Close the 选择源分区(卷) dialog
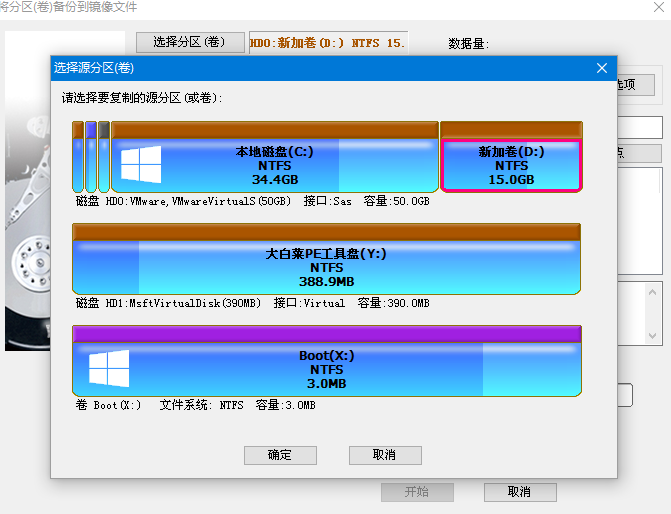The width and height of the screenshot is (671, 514). [x=602, y=68]
